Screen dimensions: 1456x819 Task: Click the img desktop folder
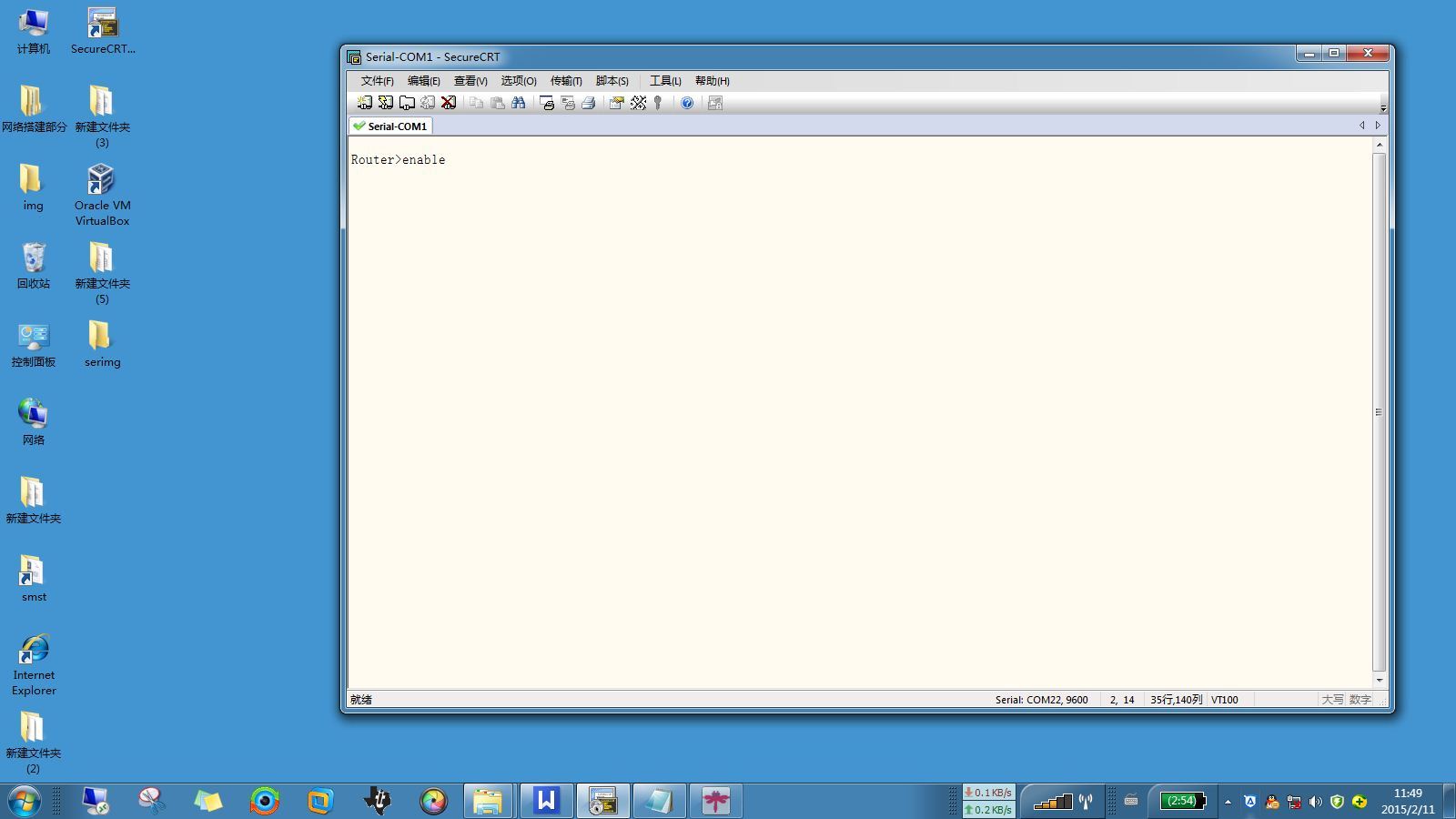(x=34, y=187)
